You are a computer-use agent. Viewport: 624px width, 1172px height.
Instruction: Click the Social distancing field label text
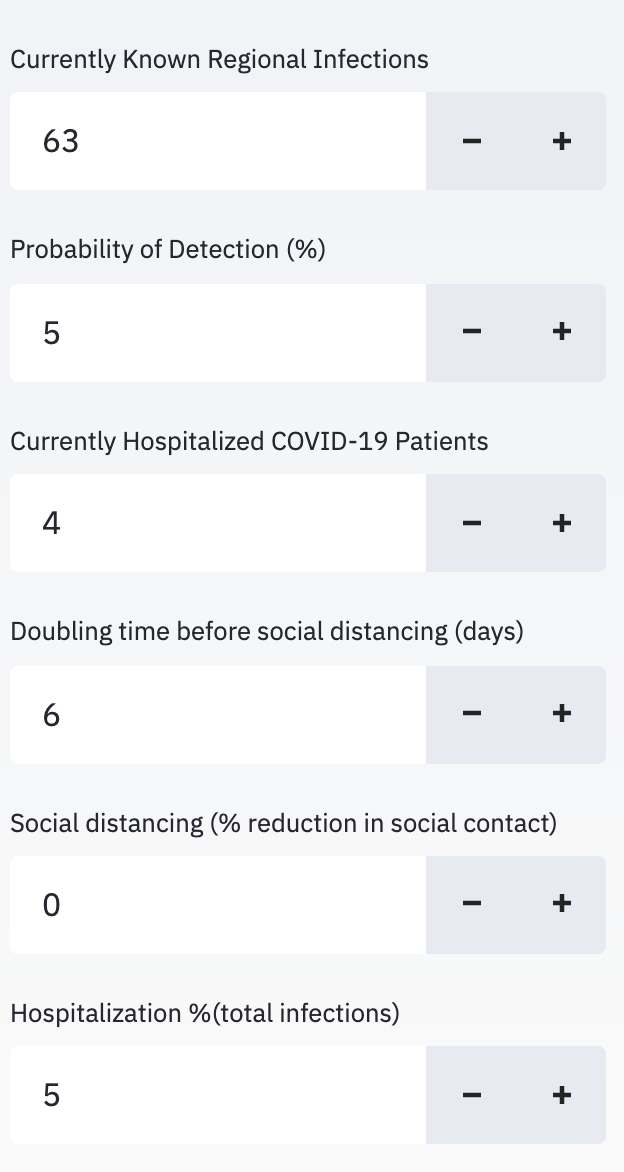click(283, 823)
